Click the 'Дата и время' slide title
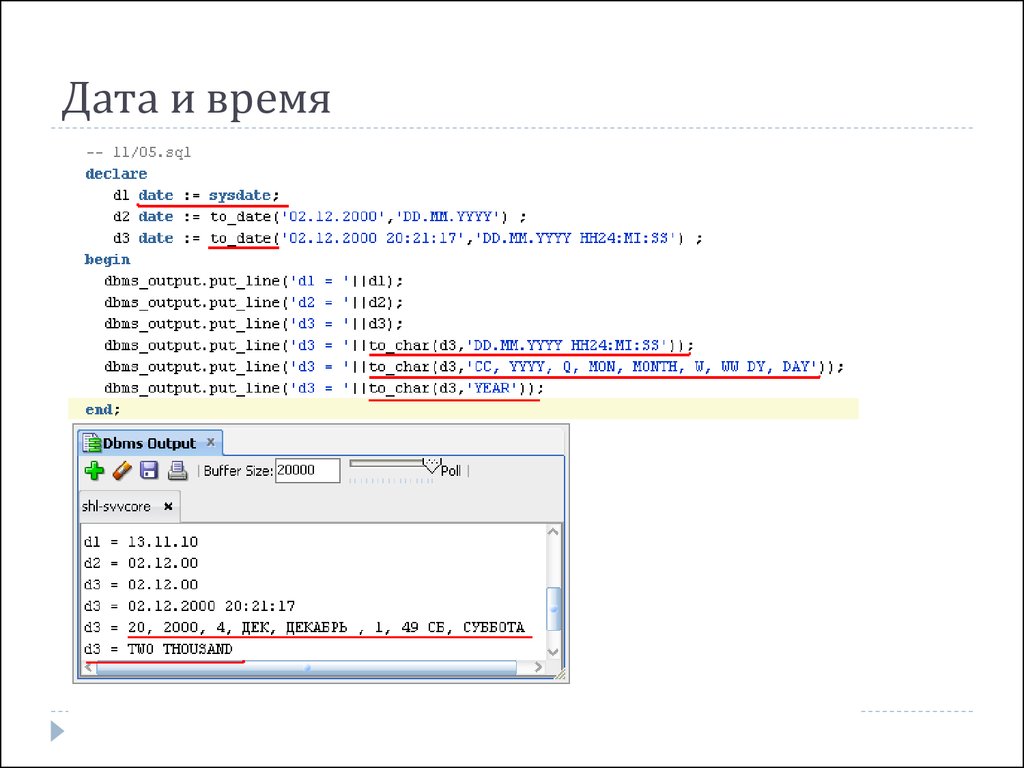Image resolution: width=1024 pixels, height=768 pixels. click(x=196, y=99)
